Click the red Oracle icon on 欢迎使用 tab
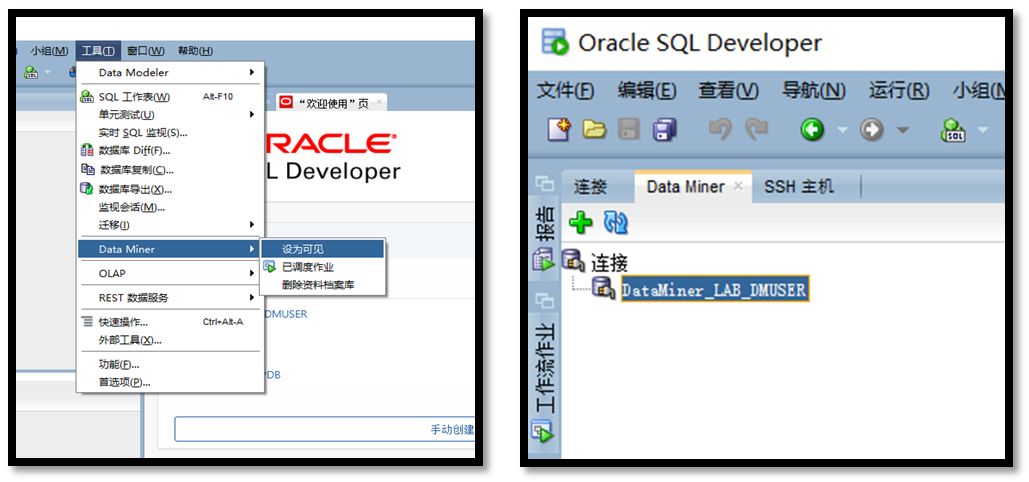 [286, 102]
